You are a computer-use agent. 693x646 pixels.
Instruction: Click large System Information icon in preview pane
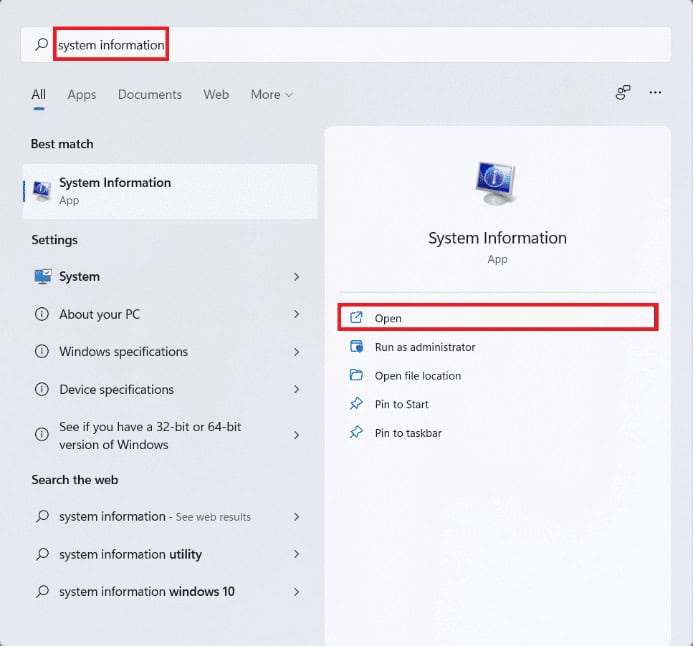tap(496, 184)
